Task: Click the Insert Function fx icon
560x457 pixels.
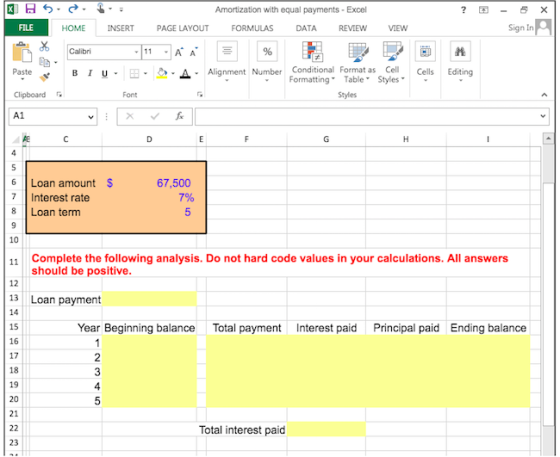Action: (179, 116)
